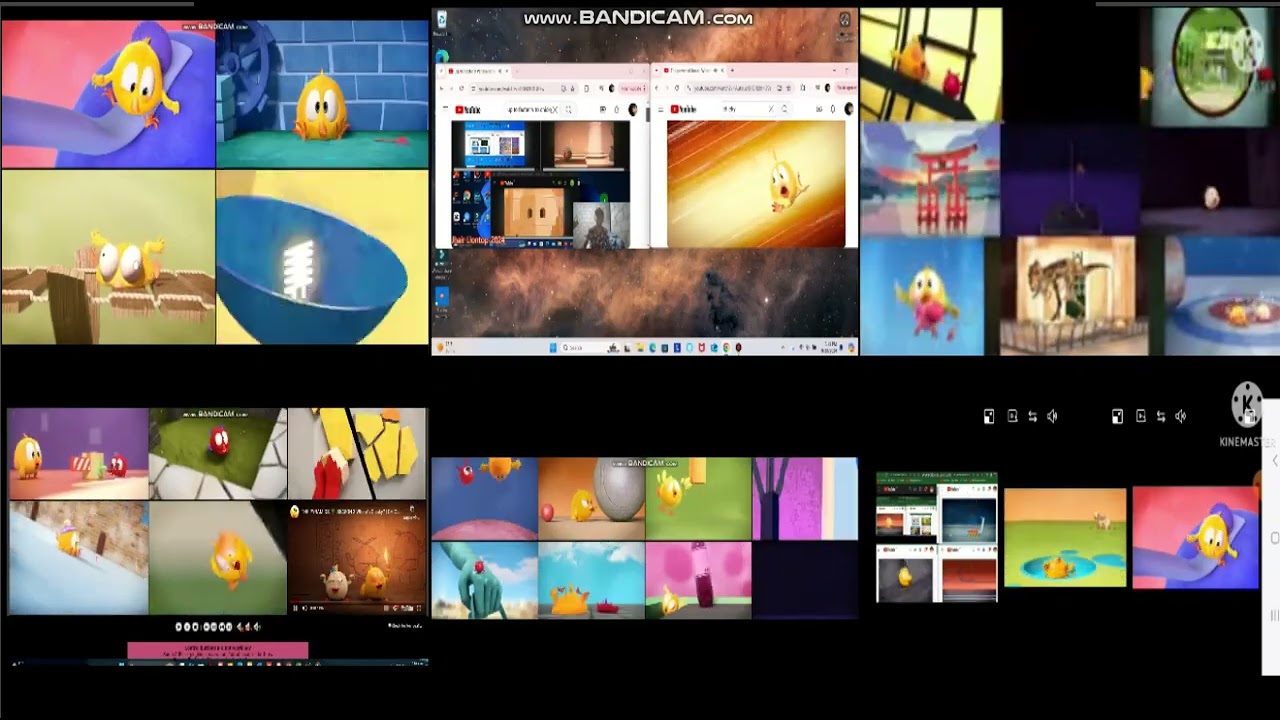Click play/pause on embedded candle-scene YouTube player

295,608
